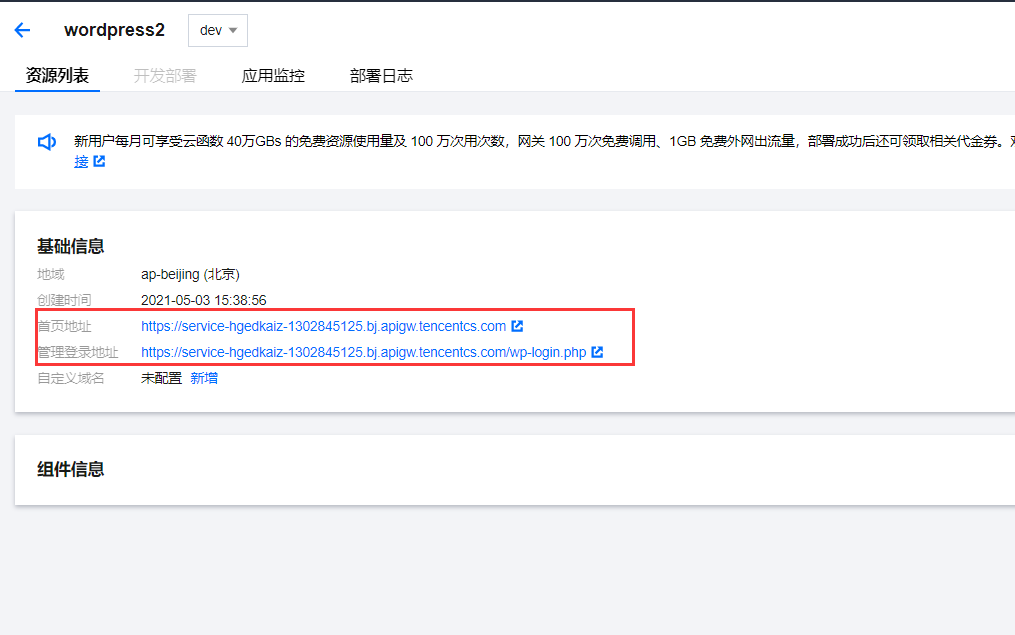Click the 自定义域名 field label

pyautogui.click(x=71, y=378)
